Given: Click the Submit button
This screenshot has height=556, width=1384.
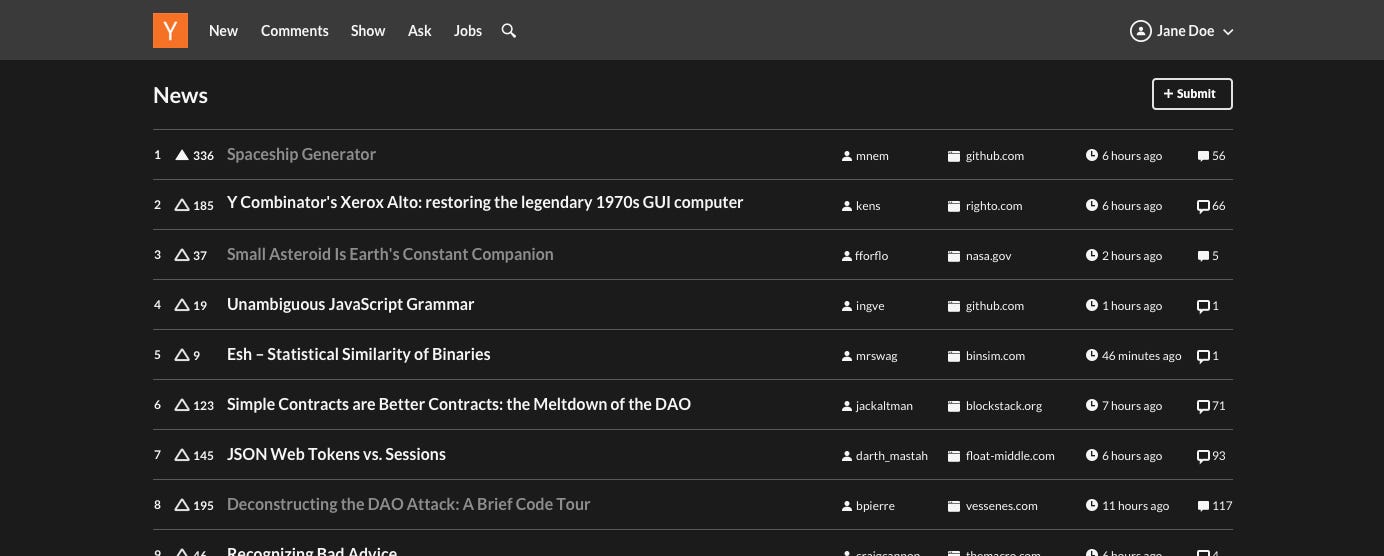Looking at the screenshot, I should [1192, 94].
